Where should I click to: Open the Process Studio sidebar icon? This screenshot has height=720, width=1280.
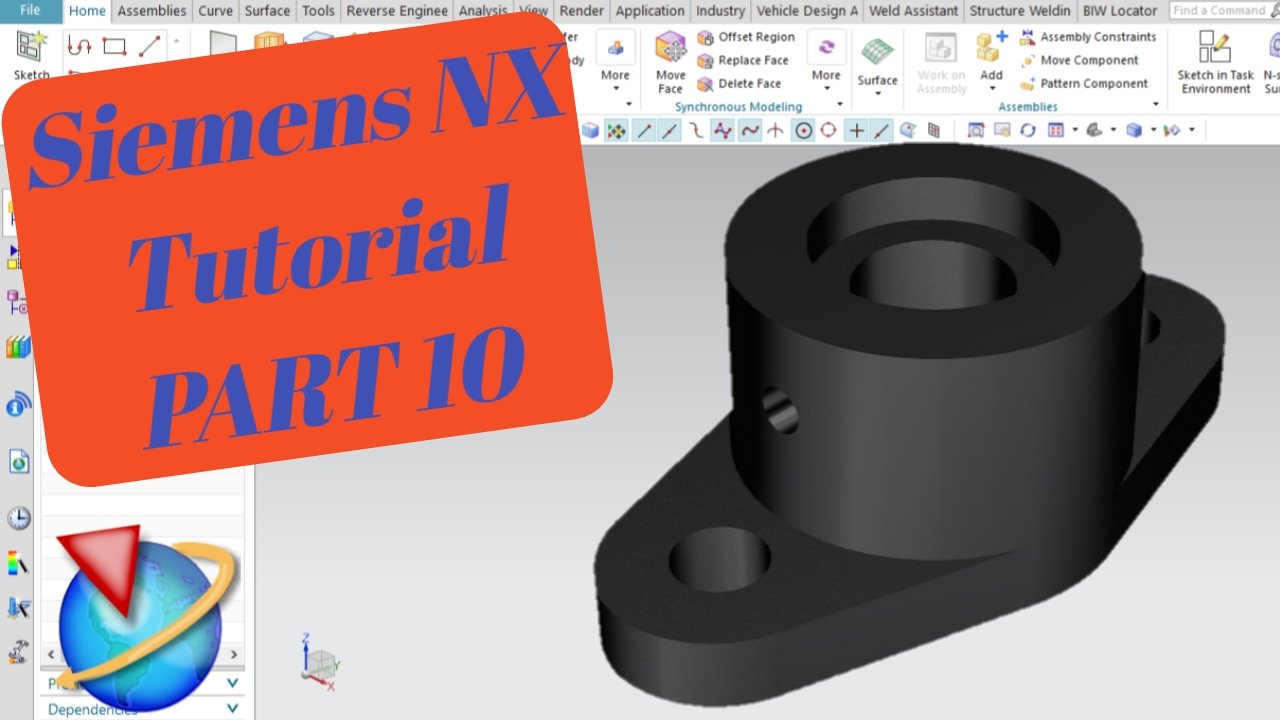point(17,607)
